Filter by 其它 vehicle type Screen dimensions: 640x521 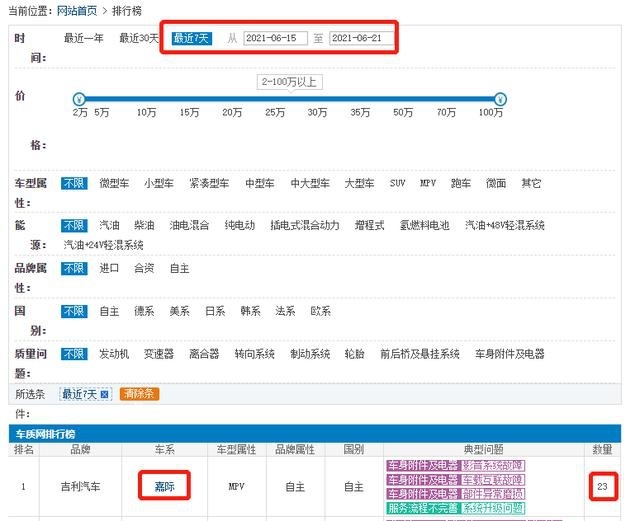[531, 183]
